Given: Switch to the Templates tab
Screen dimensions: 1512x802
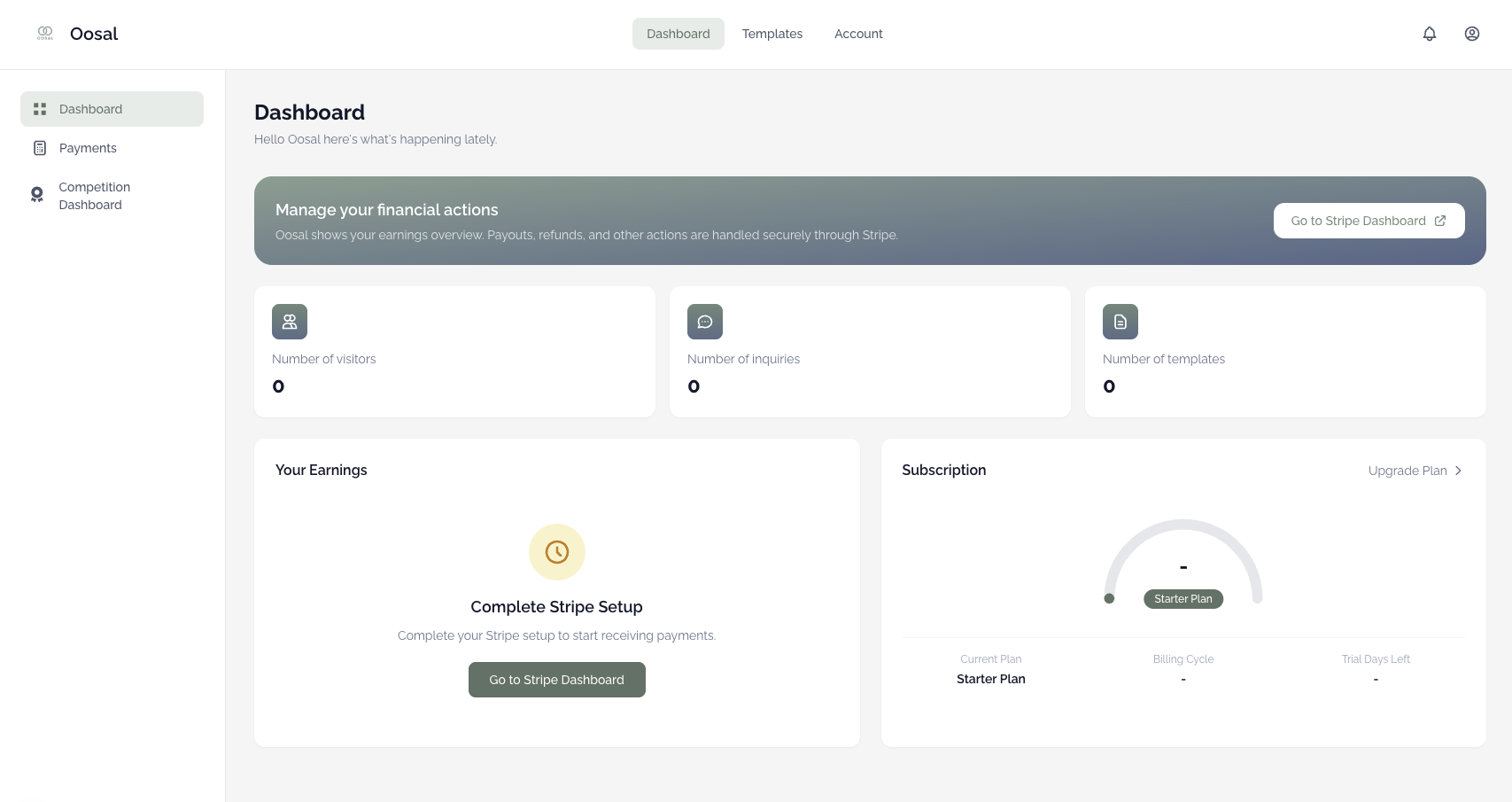Looking at the screenshot, I should [772, 33].
